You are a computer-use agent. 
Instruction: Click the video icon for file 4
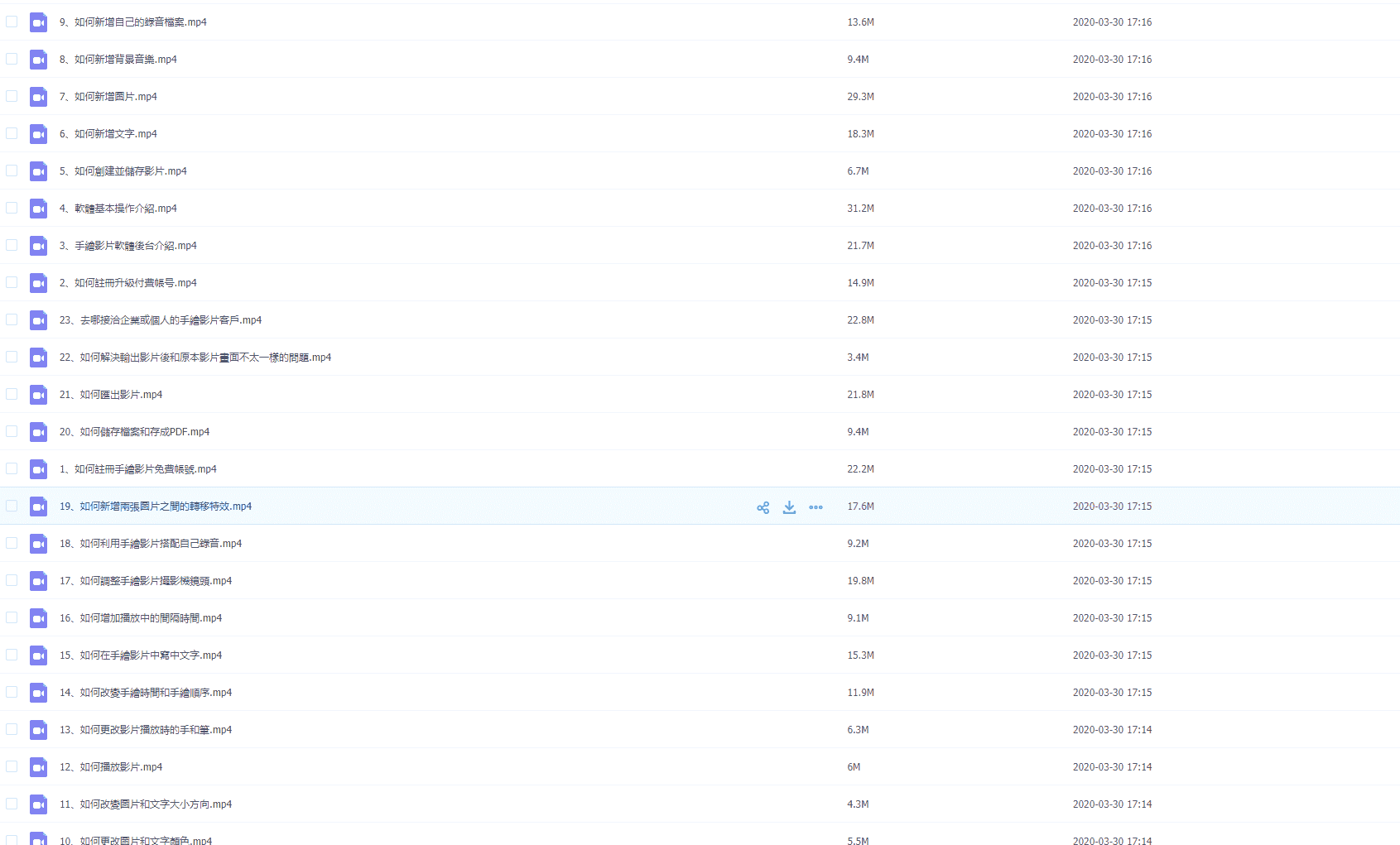coord(38,209)
